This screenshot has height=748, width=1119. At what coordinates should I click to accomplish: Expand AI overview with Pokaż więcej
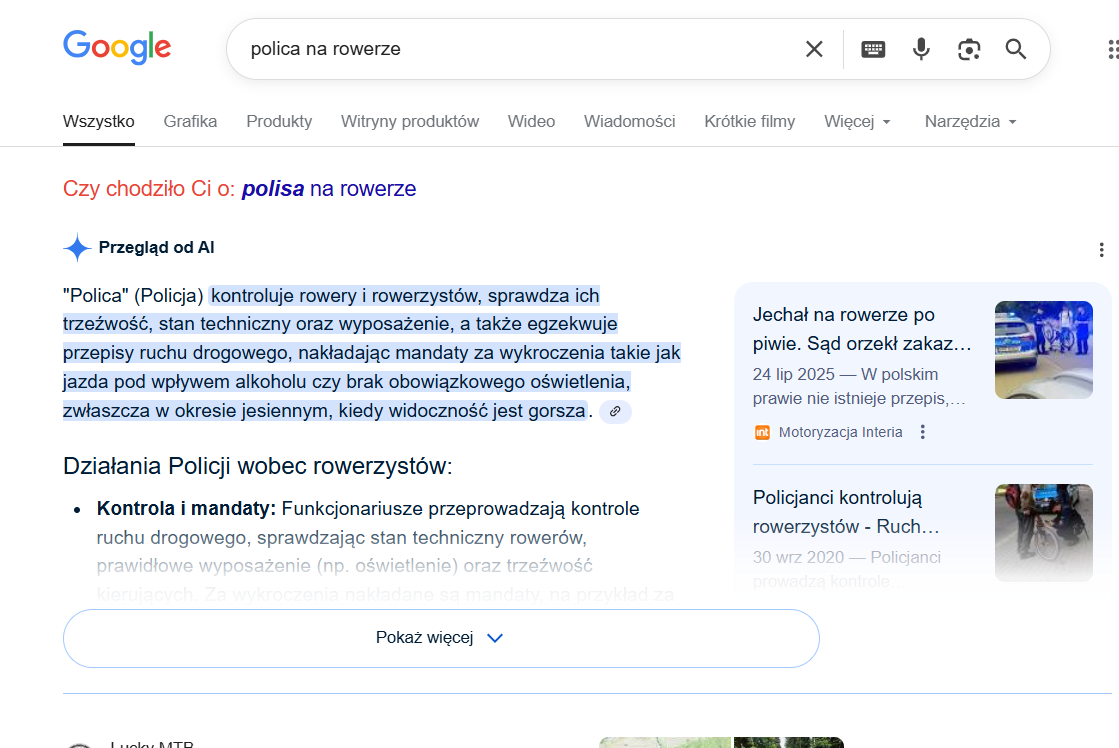441,638
